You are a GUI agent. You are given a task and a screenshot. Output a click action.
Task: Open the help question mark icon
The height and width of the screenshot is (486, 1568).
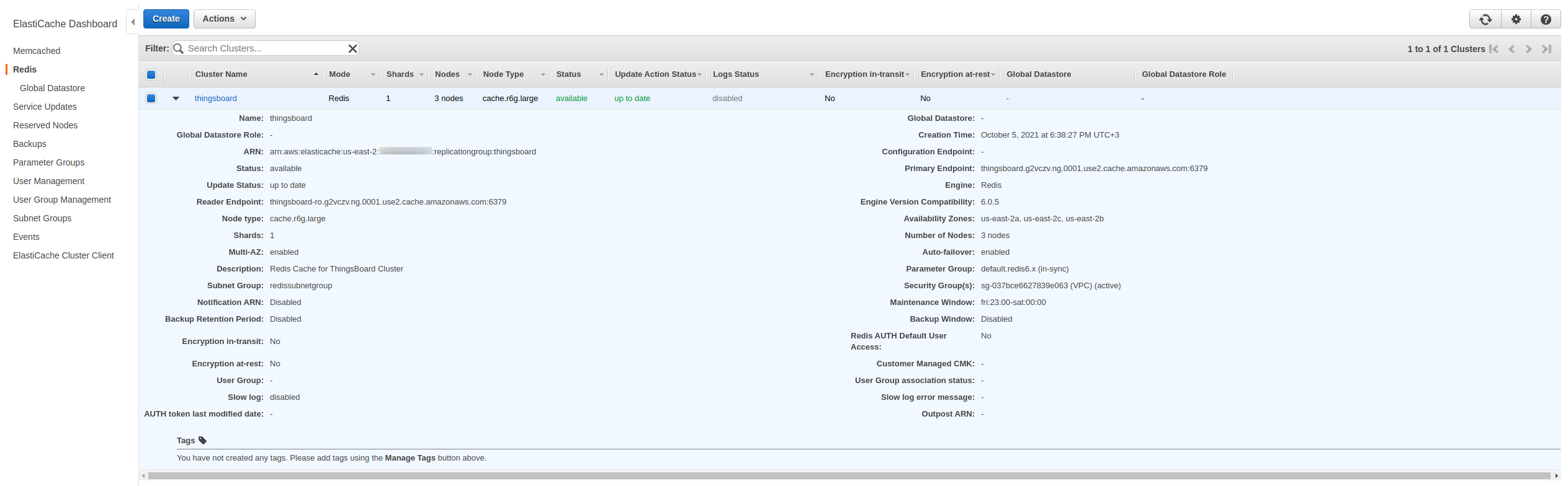pyautogui.click(x=1546, y=19)
